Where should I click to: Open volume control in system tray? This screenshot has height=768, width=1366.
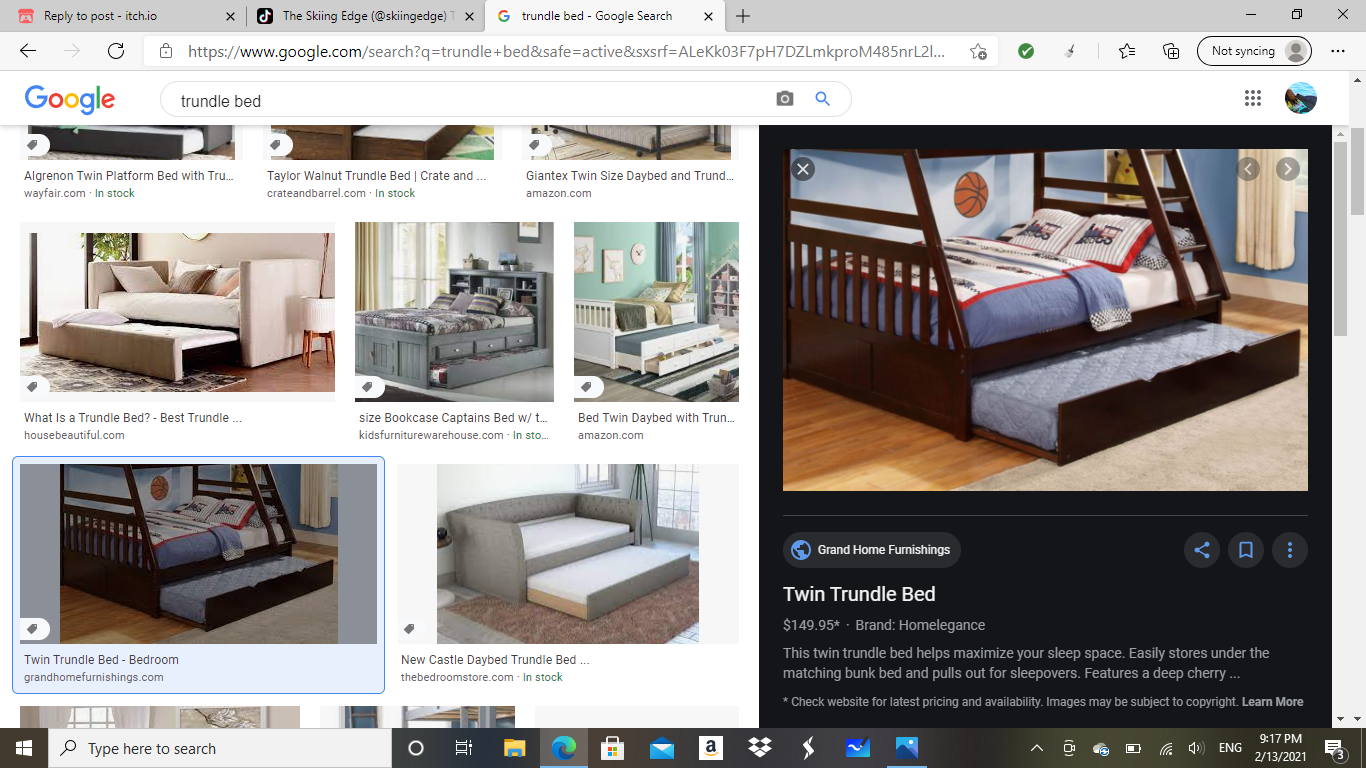tap(1195, 748)
